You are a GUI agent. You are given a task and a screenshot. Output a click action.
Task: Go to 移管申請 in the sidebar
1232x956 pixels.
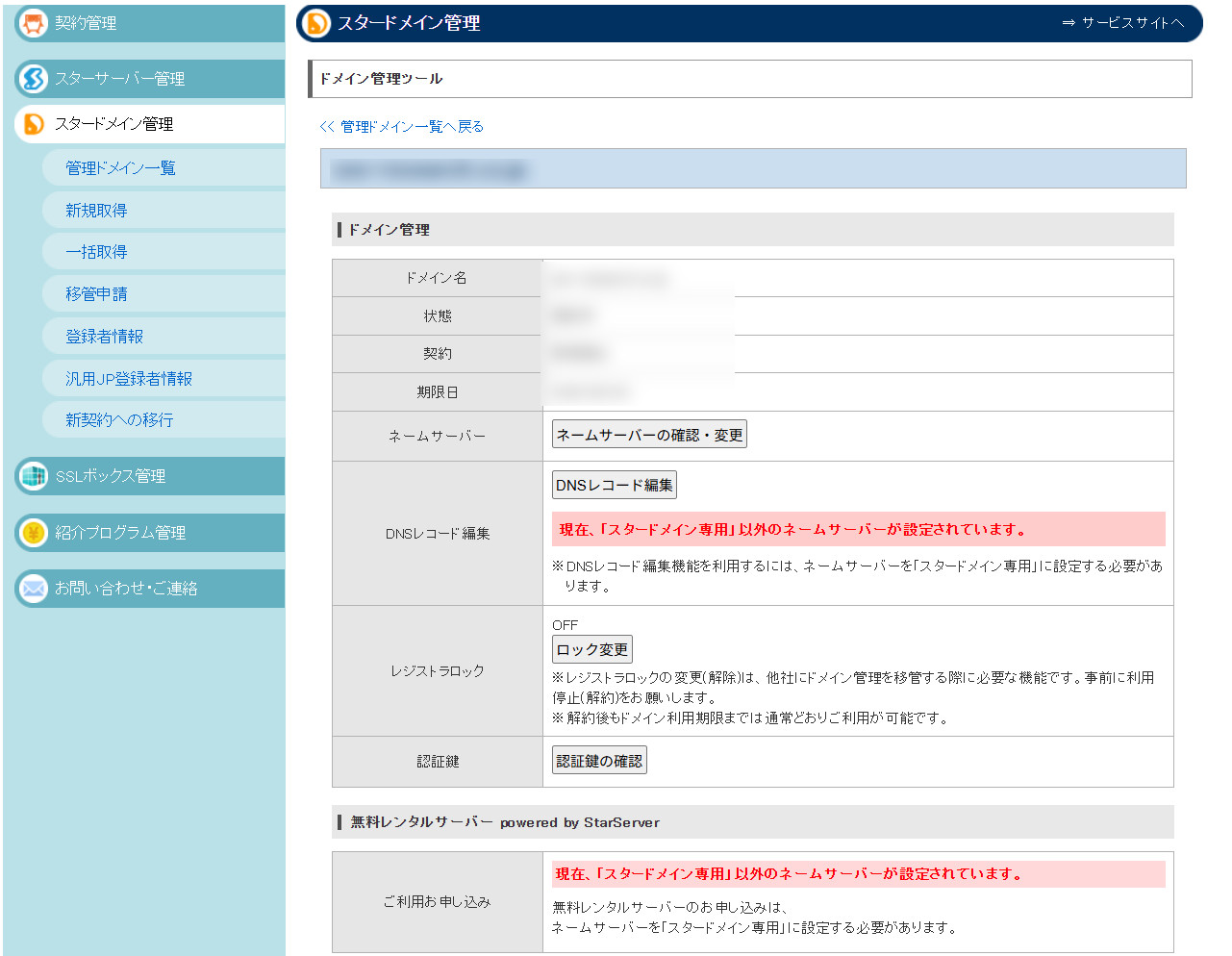click(96, 294)
